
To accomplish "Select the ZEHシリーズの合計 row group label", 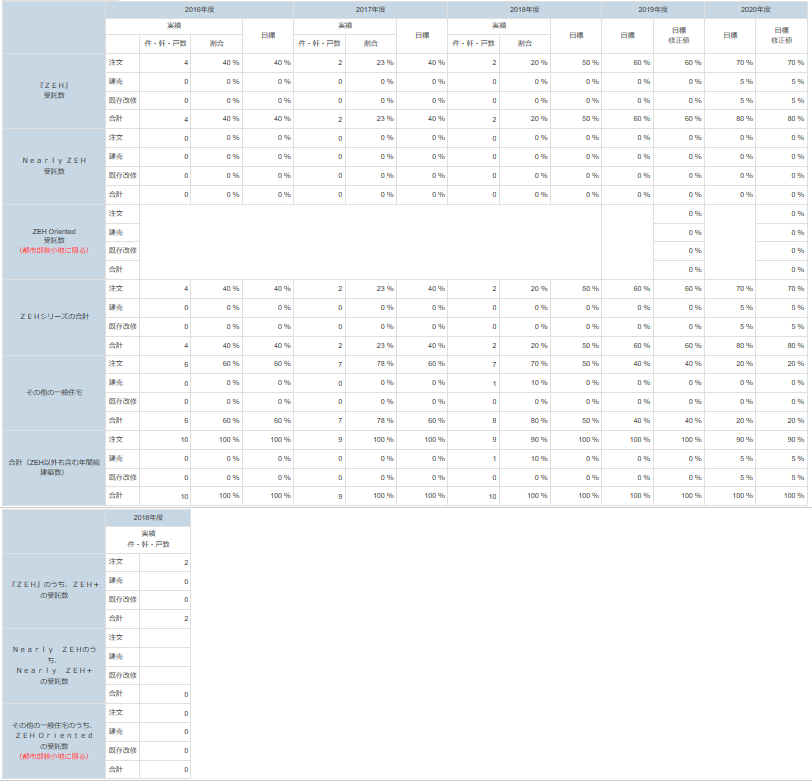I will 54,316.
